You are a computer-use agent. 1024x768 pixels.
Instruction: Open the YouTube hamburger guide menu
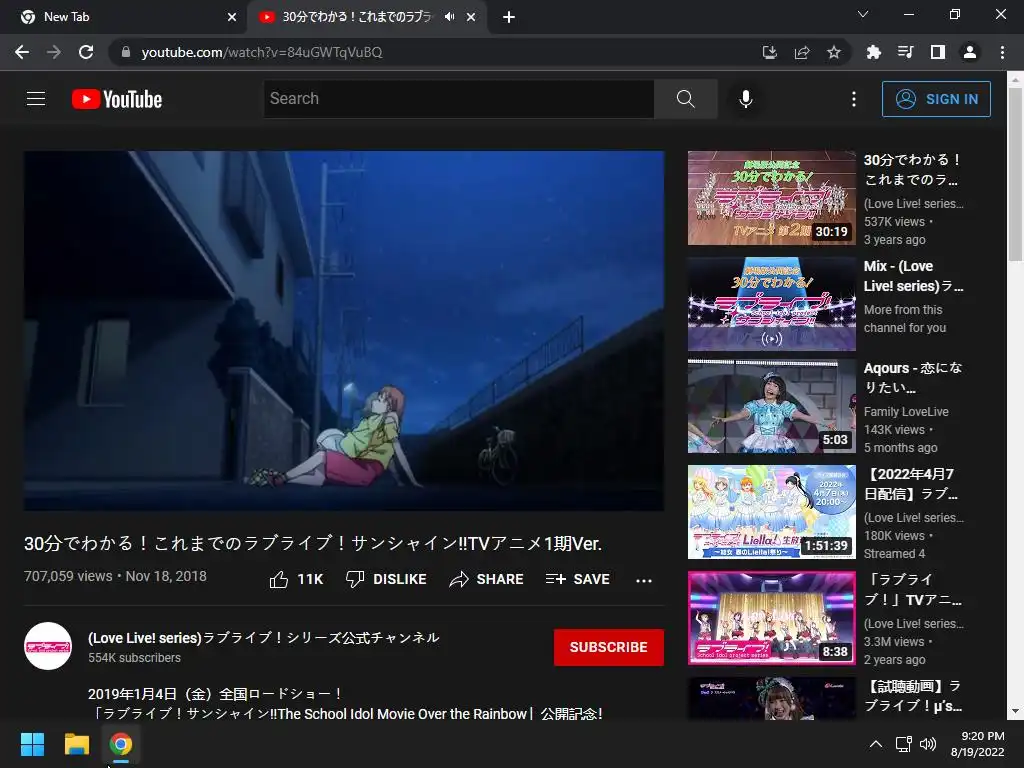pos(36,99)
